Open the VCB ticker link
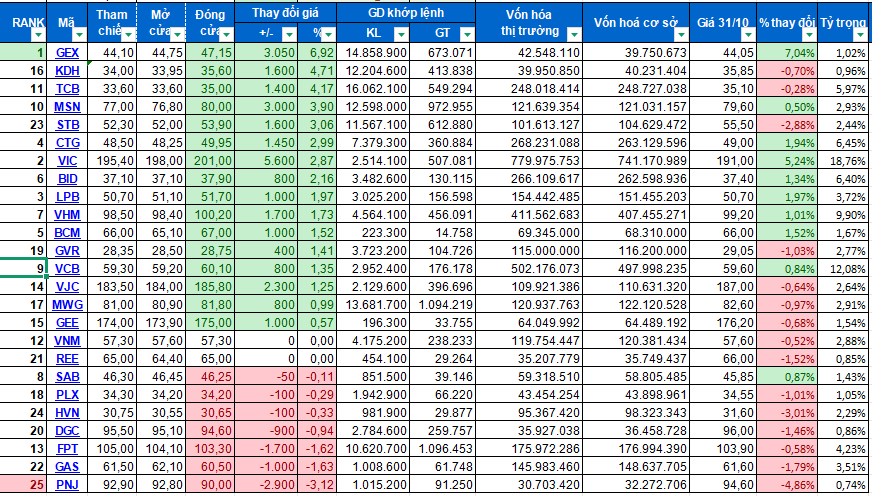Screen dimensions: 872x496 68,269
